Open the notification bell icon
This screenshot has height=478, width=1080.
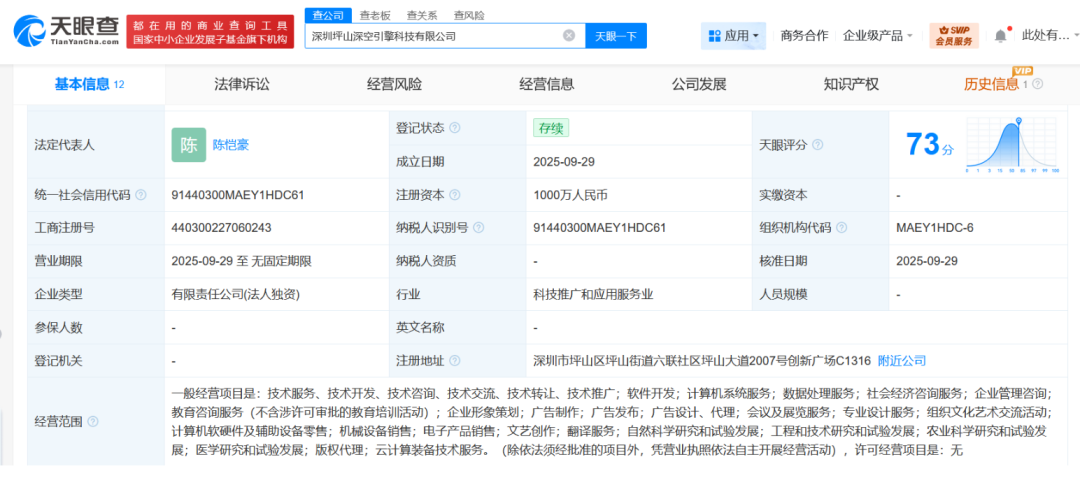[x=1001, y=35]
